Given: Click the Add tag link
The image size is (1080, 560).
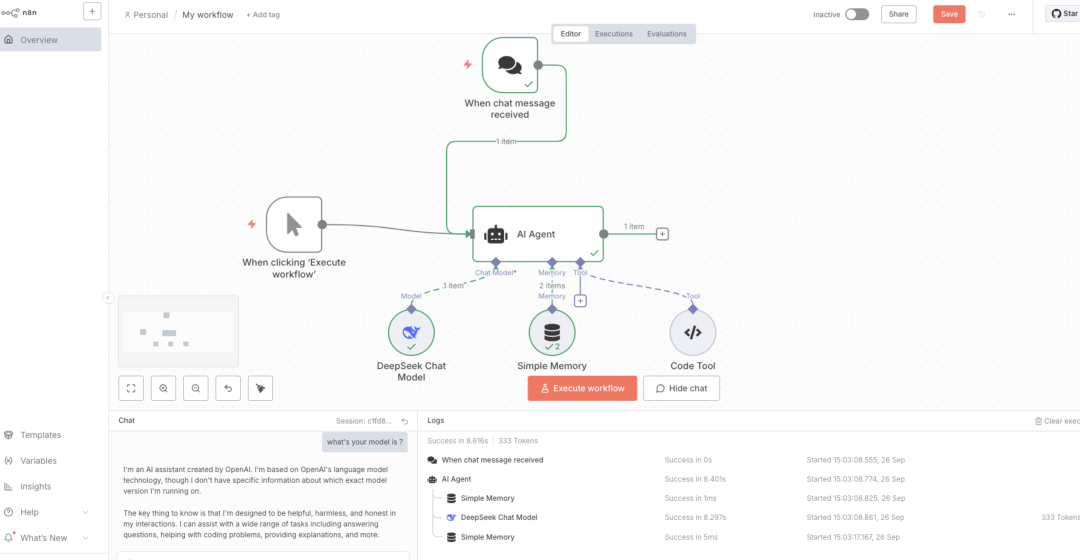Looking at the screenshot, I should [x=262, y=14].
